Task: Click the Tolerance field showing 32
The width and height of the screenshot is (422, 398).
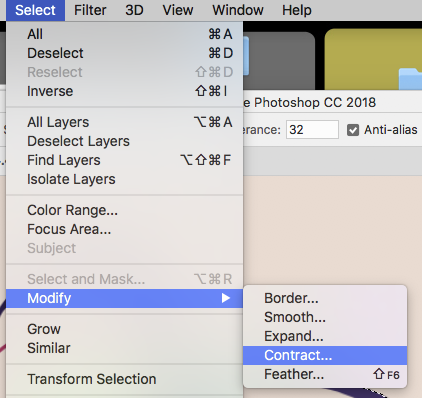Action: 312,129
